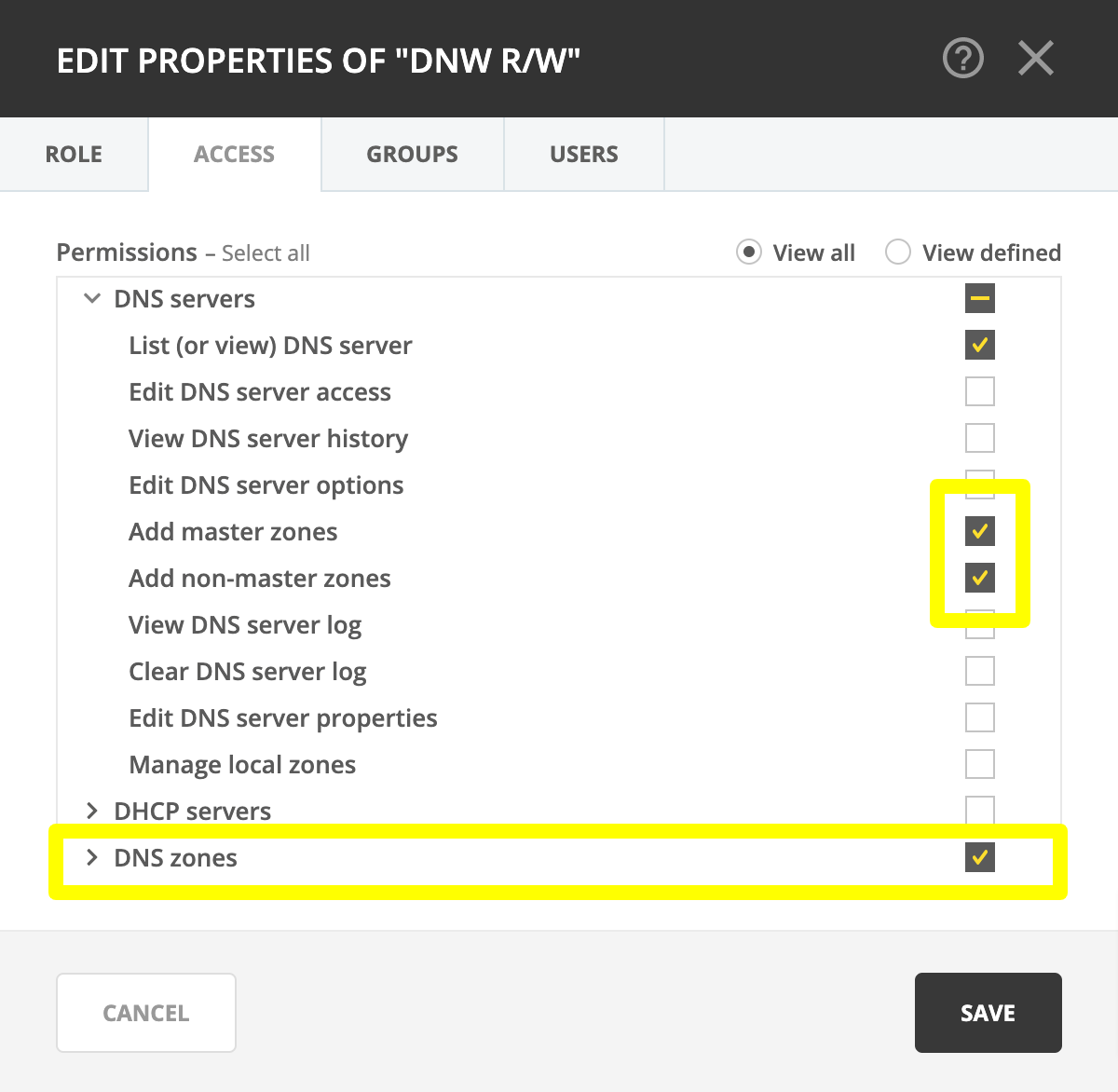Click the Select all permissions link
The height and width of the screenshot is (1092, 1118).
[266, 253]
